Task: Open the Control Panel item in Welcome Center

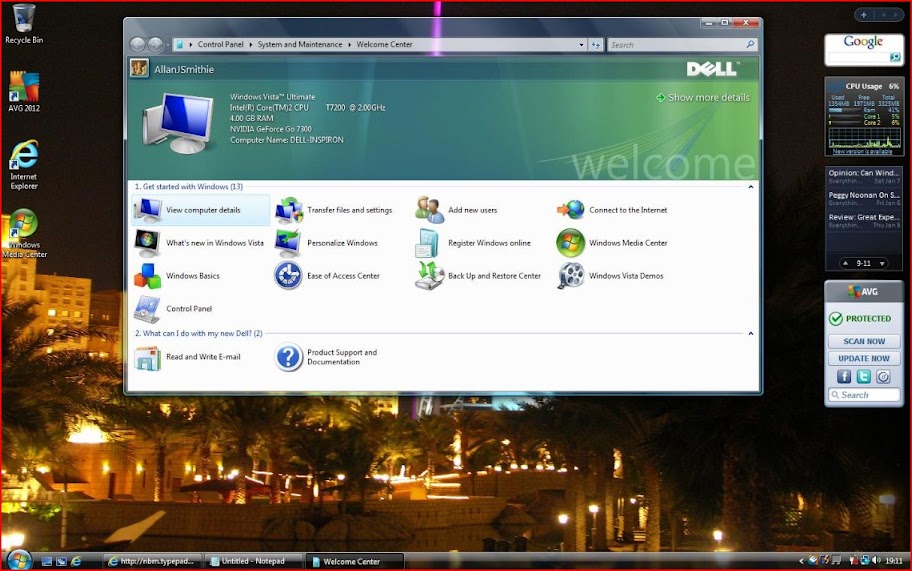Action: tap(173, 309)
